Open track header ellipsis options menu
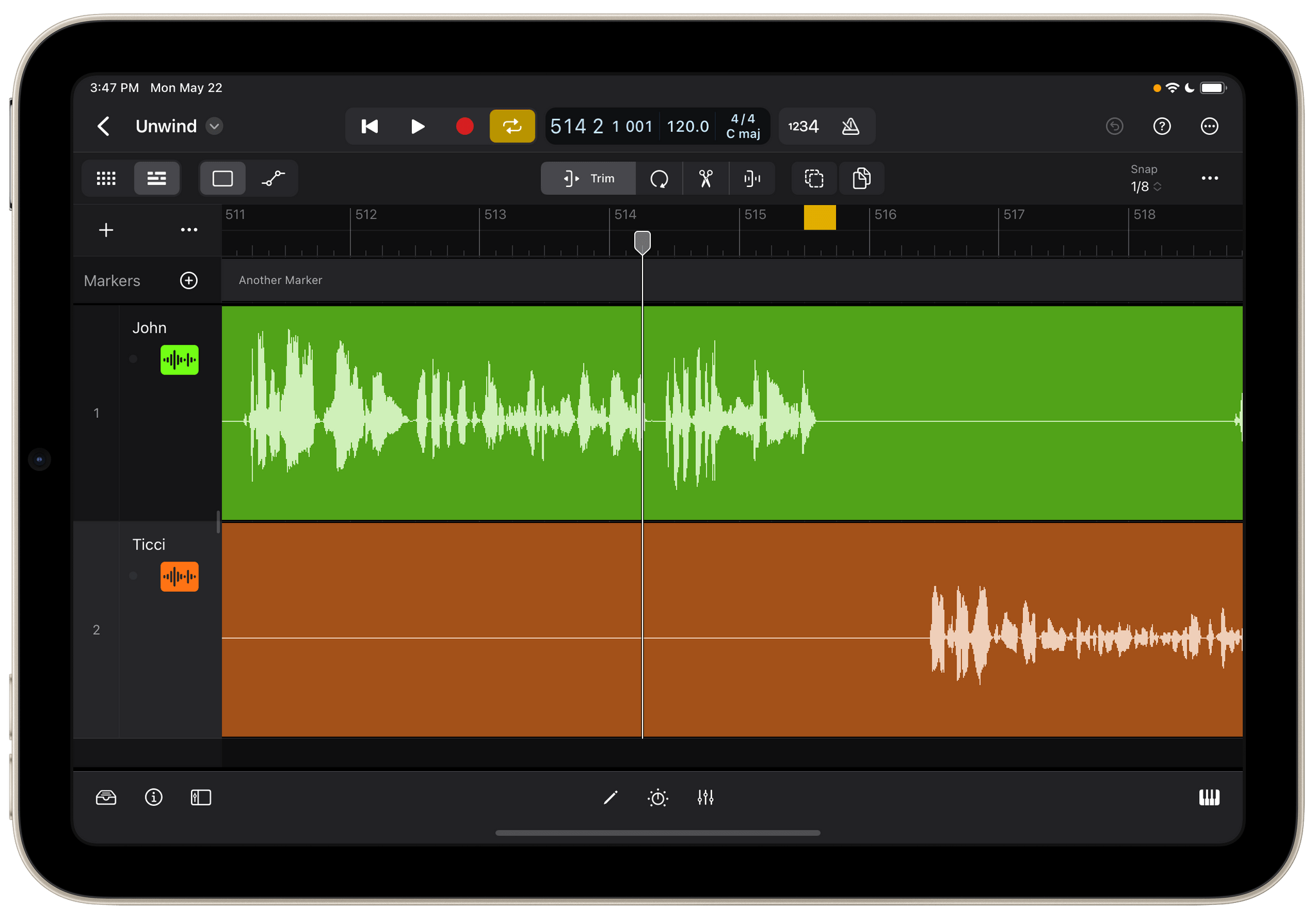 pyautogui.click(x=189, y=230)
